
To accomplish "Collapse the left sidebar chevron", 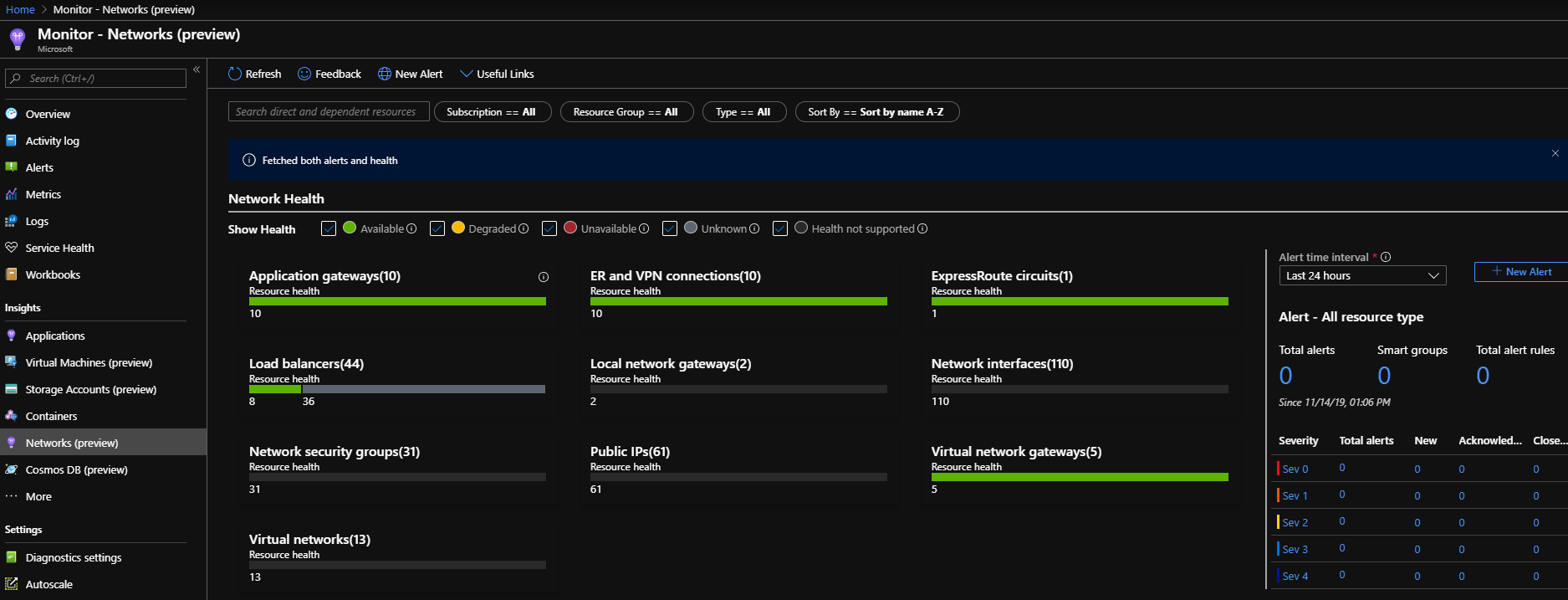I will pos(197,69).
